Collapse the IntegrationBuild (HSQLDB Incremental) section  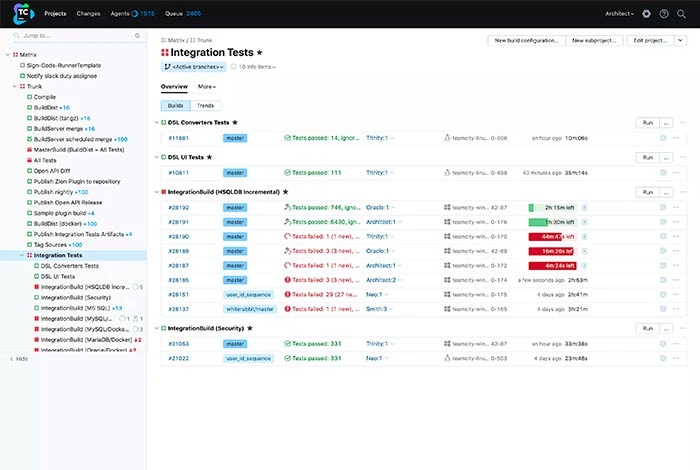click(x=156, y=191)
